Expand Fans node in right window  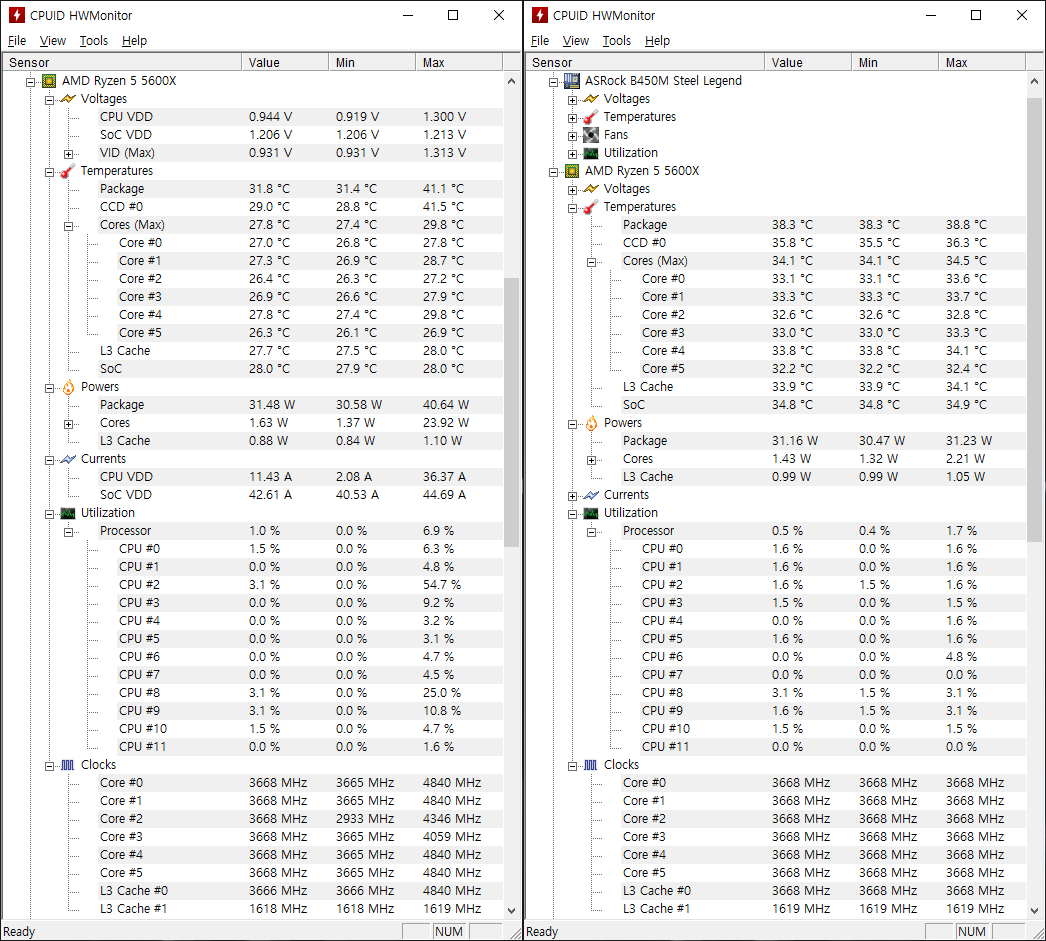pos(572,136)
